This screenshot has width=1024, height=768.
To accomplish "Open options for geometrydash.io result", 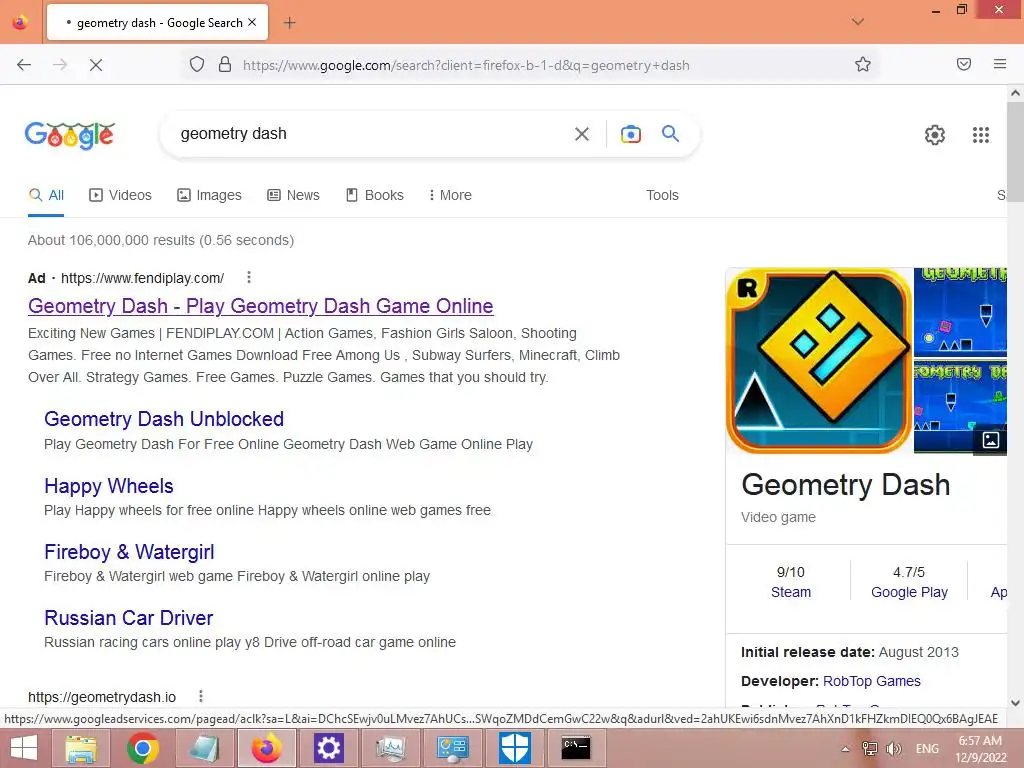I will [200, 696].
